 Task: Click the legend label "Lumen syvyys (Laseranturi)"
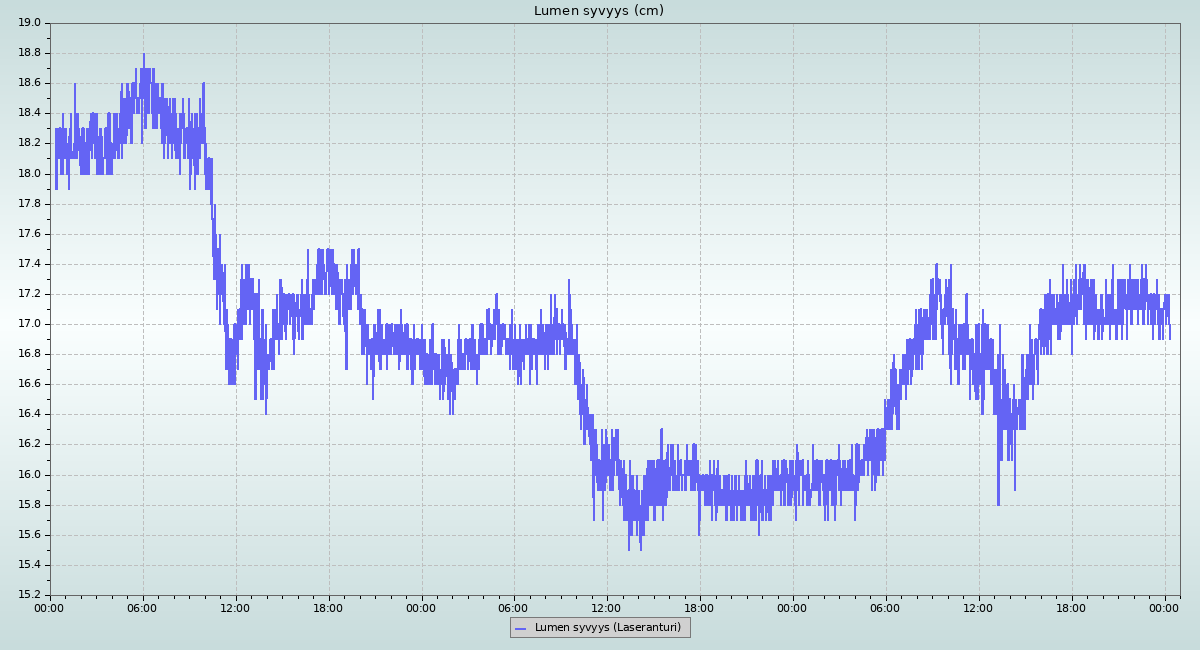click(x=607, y=628)
